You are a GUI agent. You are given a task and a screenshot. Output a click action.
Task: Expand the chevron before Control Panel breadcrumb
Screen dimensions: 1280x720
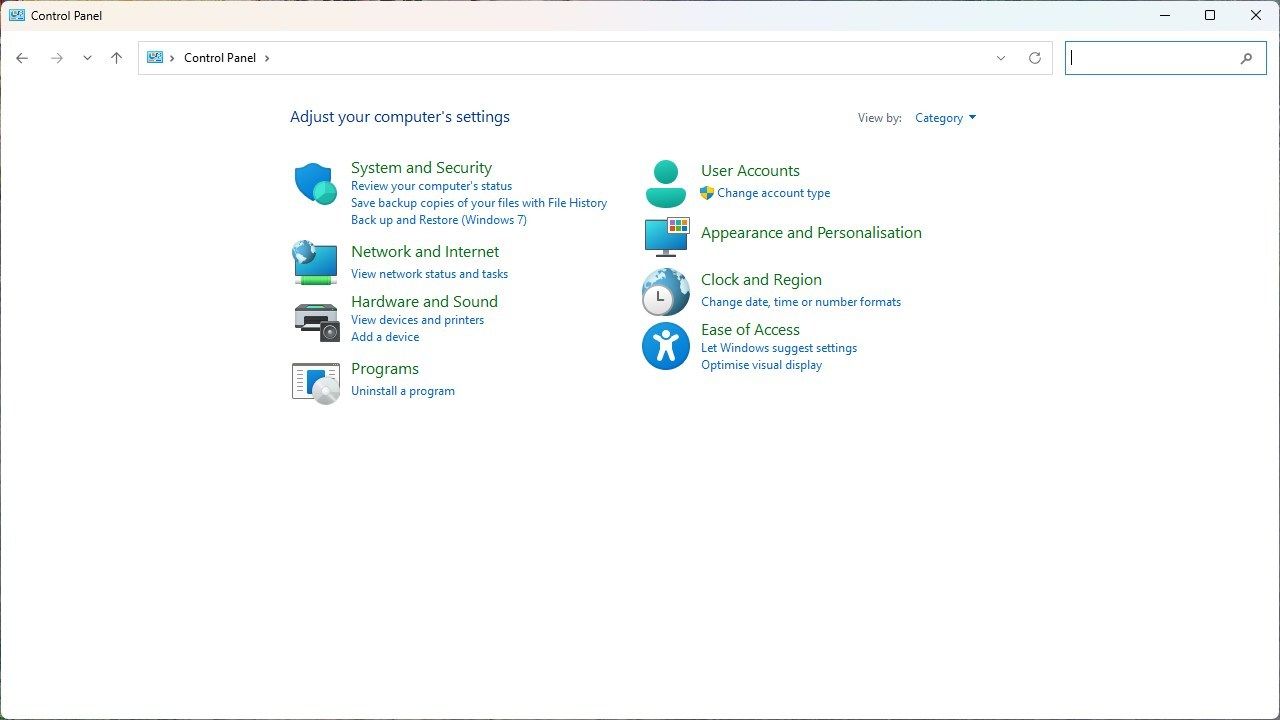click(x=172, y=58)
